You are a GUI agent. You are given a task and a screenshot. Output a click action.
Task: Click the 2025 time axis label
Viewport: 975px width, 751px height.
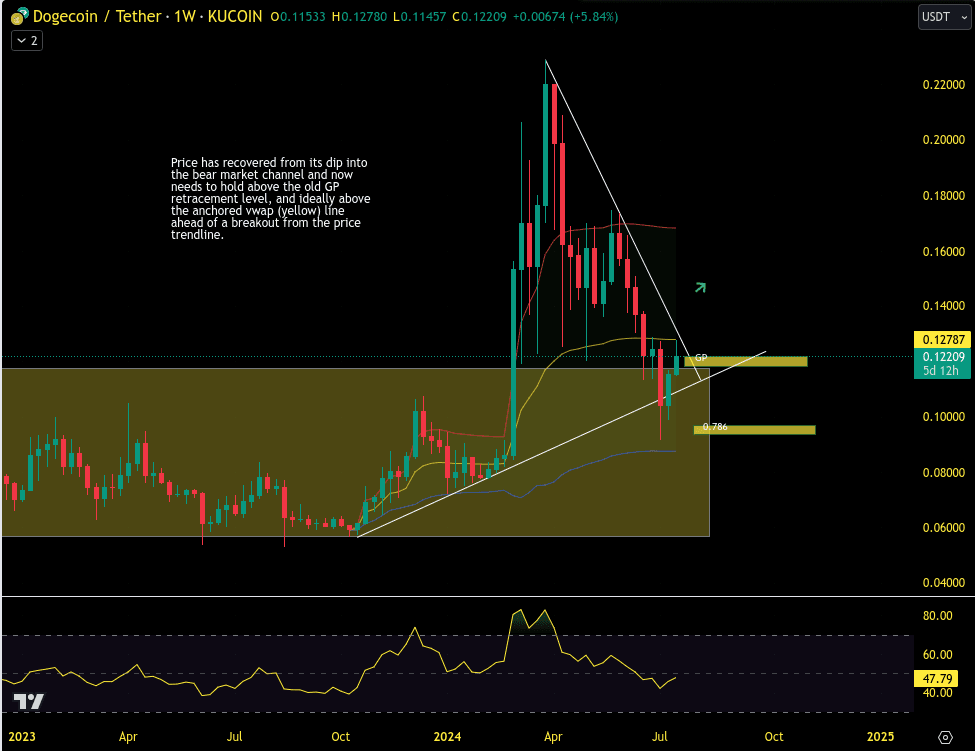(x=880, y=737)
